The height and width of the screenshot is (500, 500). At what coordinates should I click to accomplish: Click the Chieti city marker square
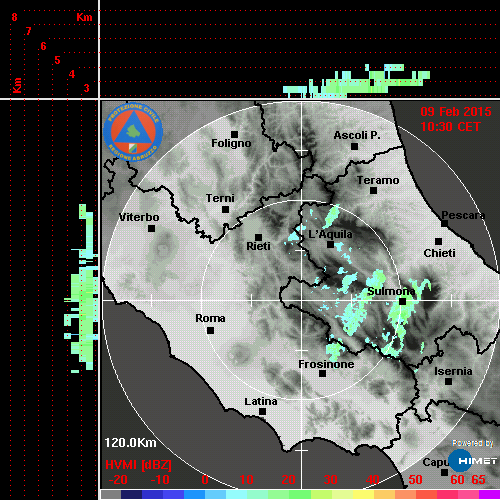click(439, 241)
